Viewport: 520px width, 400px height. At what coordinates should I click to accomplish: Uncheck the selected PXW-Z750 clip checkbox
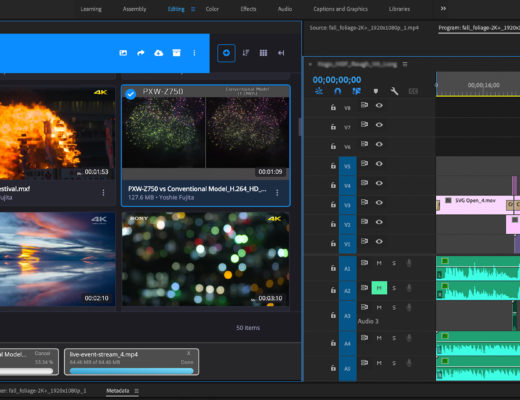[x=131, y=94]
